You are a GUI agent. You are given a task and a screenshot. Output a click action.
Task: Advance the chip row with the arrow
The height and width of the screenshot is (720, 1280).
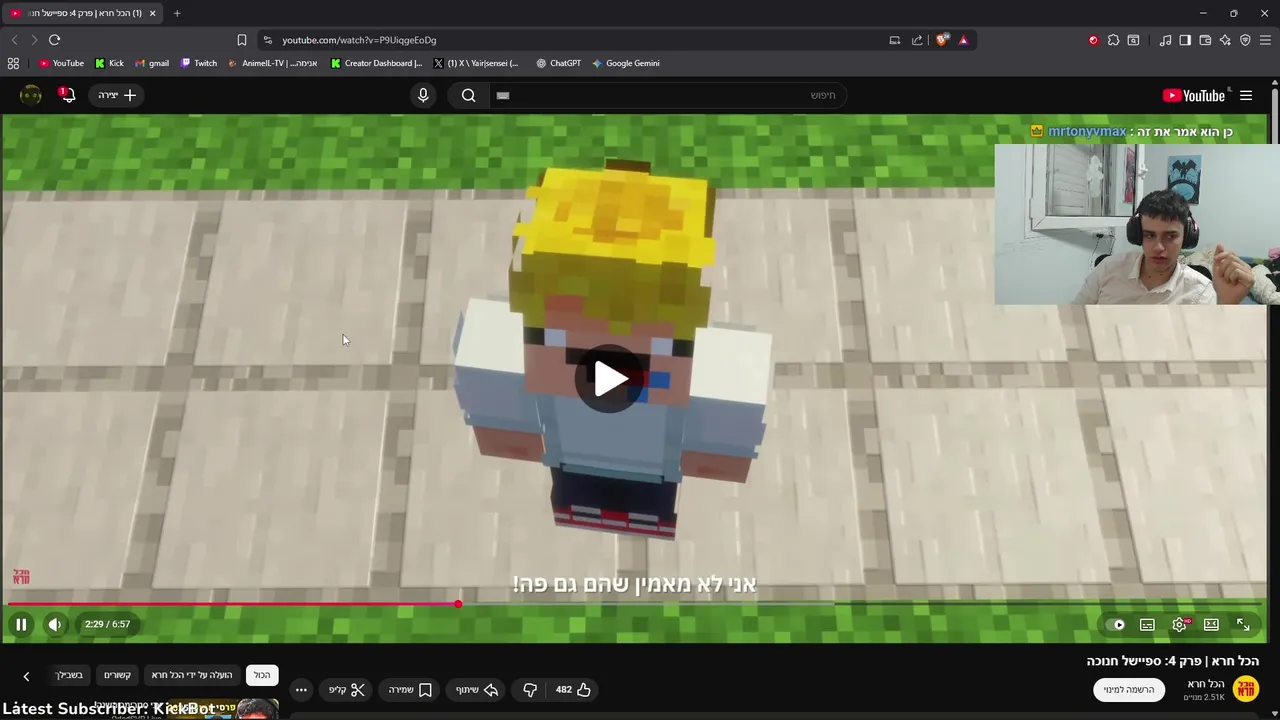[x=26, y=676]
